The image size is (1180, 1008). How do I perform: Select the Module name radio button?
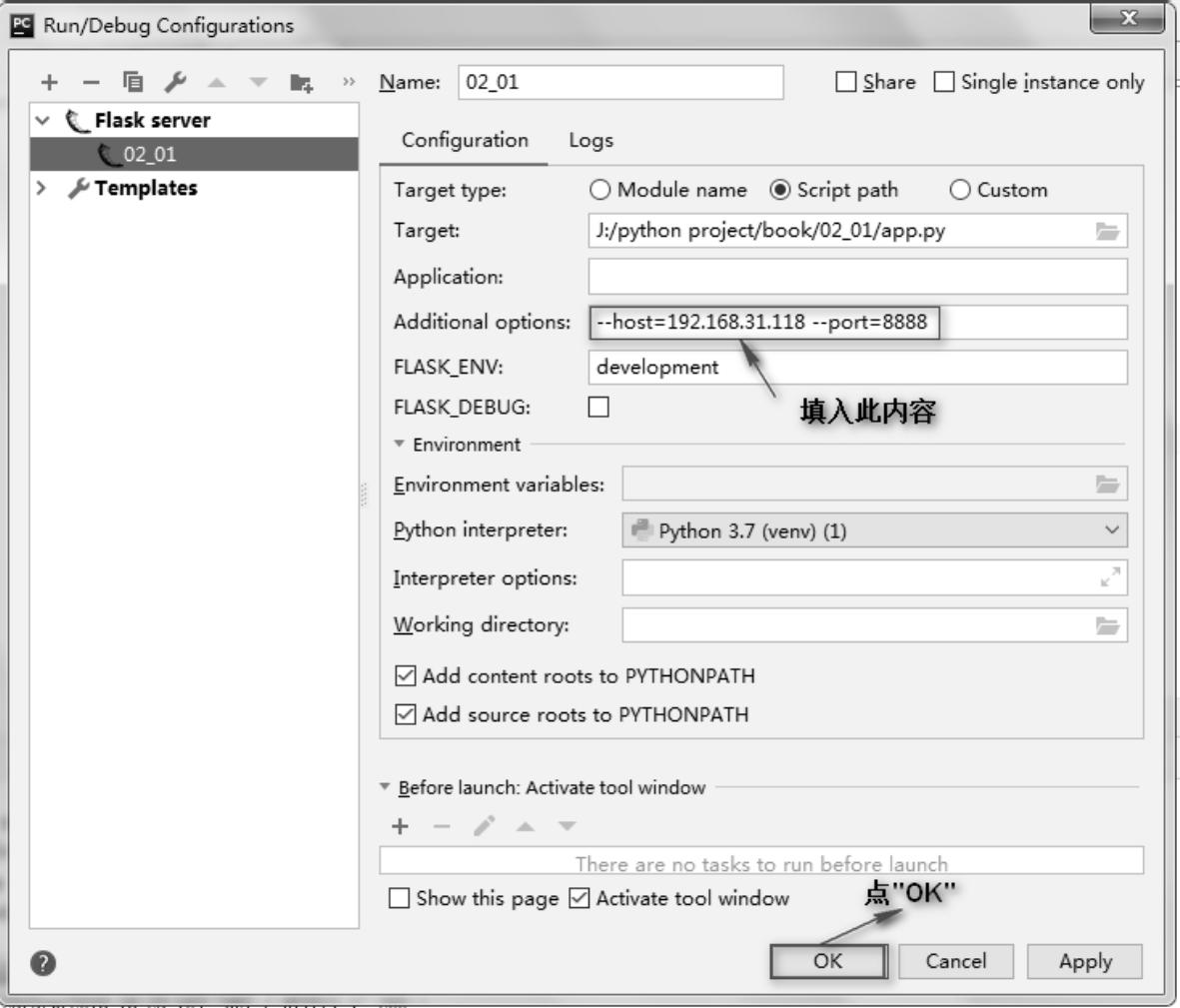(600, 190)
